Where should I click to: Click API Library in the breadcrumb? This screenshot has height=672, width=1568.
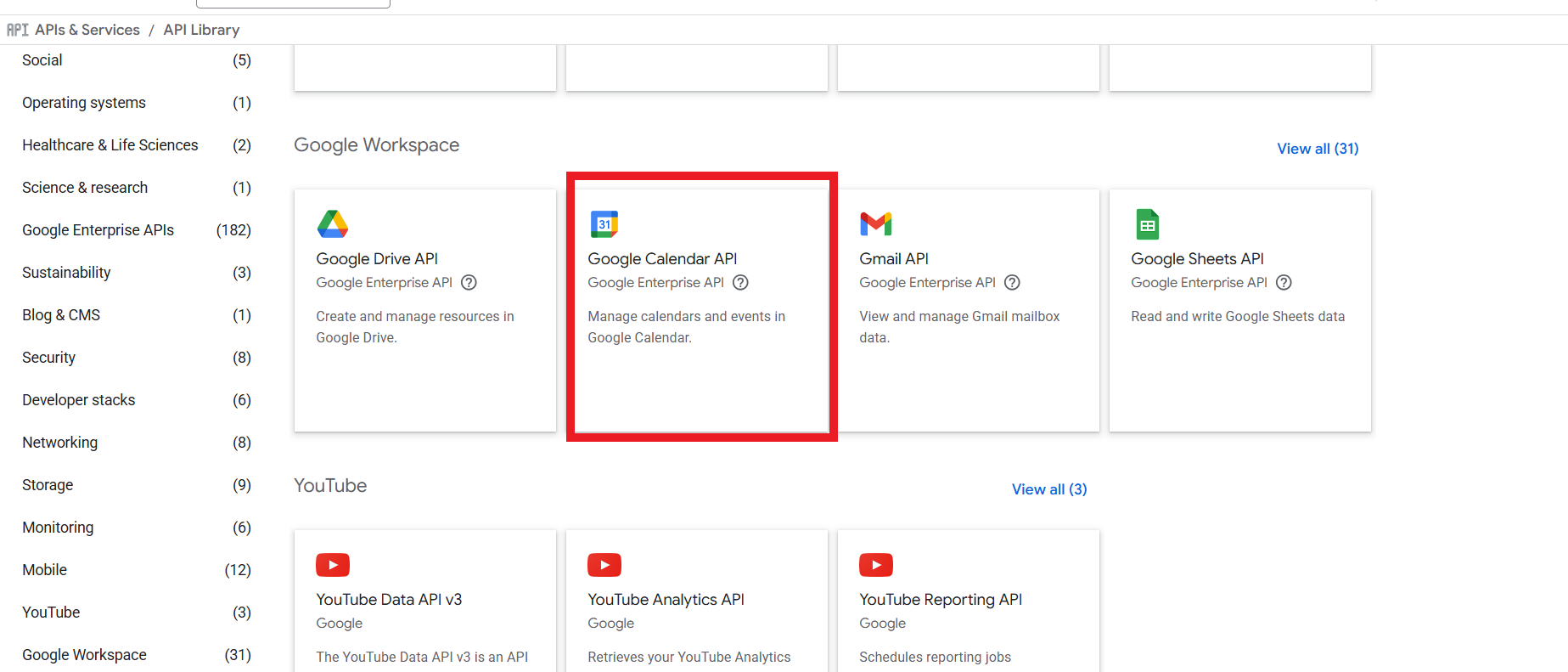(x=201, y=30)
